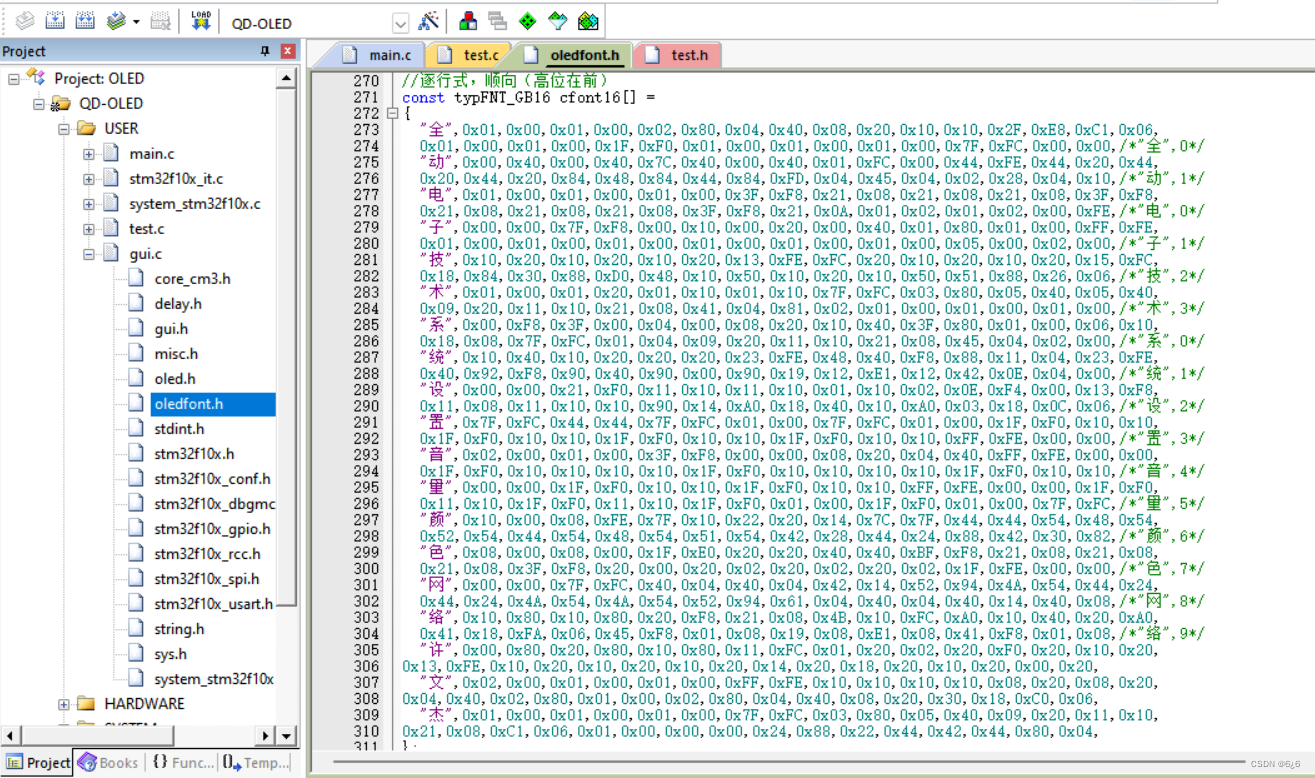Open the Batch build dropdown arrow
The image size is (1315, 778).
point(136,21)
